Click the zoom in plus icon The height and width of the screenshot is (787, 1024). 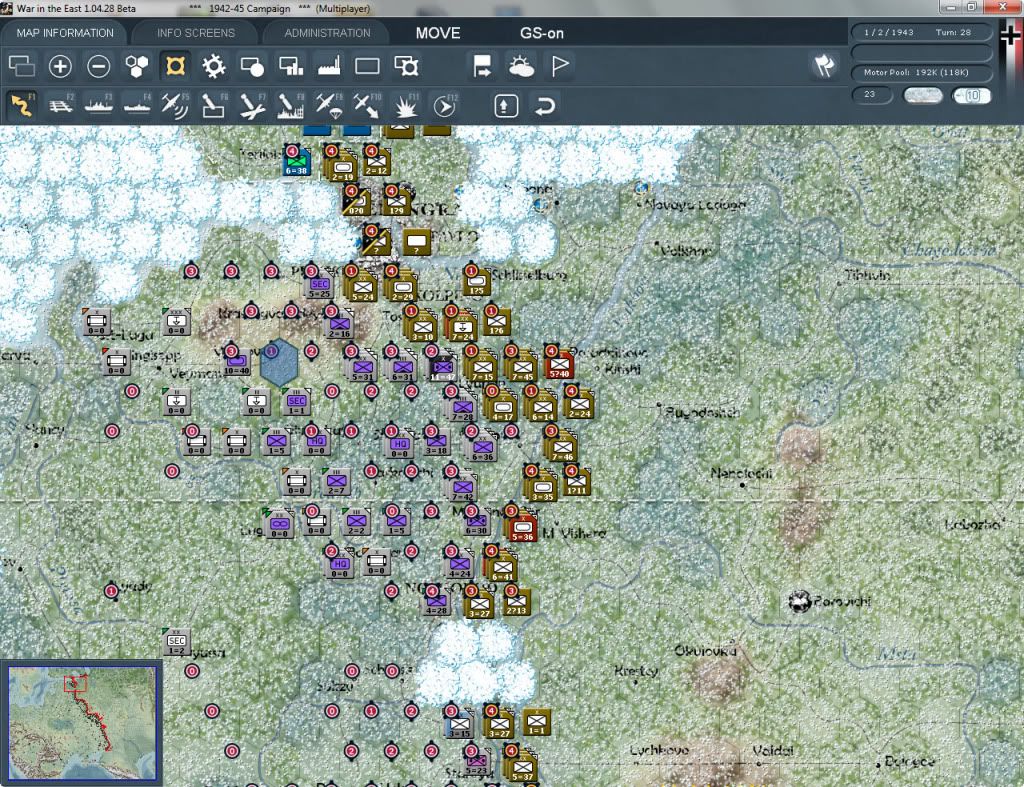59,66
